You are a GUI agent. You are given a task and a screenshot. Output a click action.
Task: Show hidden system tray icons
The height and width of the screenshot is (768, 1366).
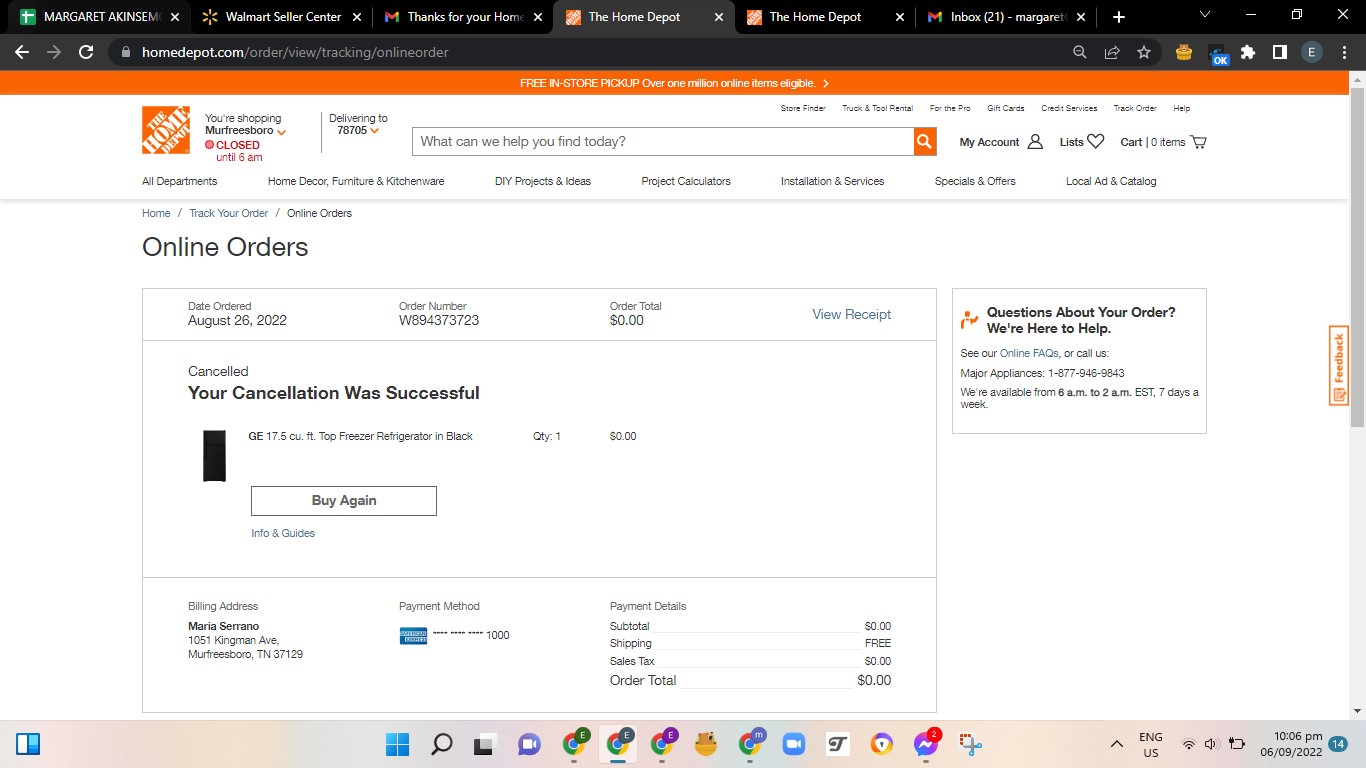tap(1117, 744)
